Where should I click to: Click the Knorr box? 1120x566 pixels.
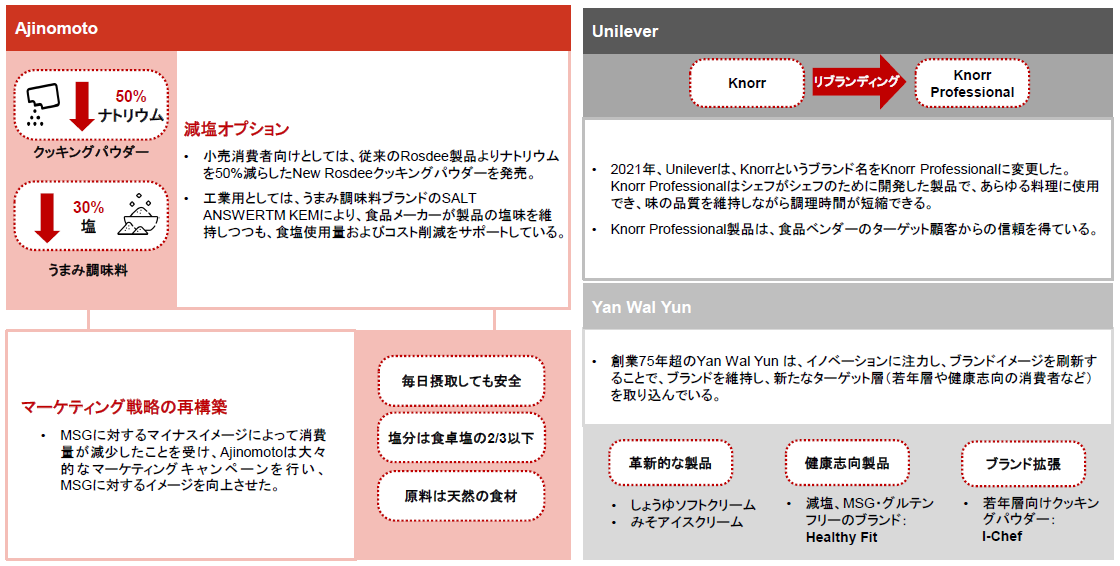point(746,83)
